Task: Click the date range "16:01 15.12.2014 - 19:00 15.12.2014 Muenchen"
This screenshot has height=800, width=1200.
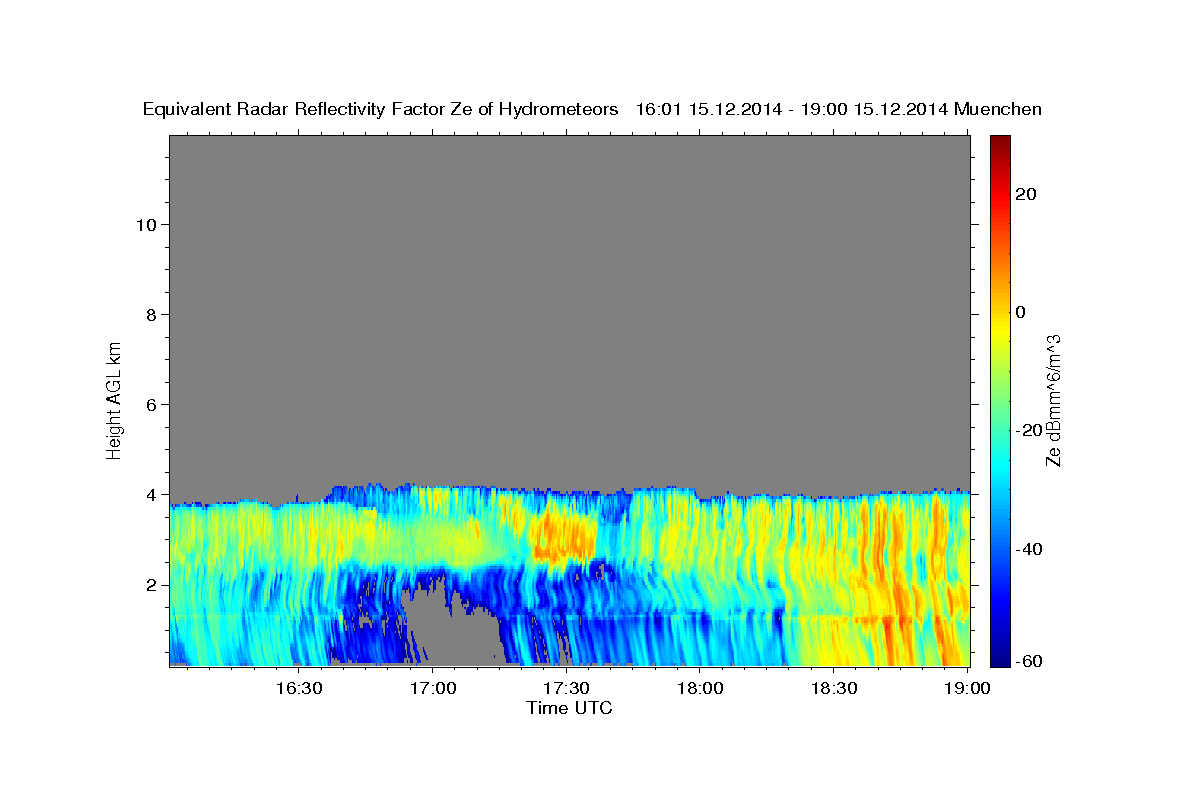Action: pyautogui.click(x=839, y=110)
